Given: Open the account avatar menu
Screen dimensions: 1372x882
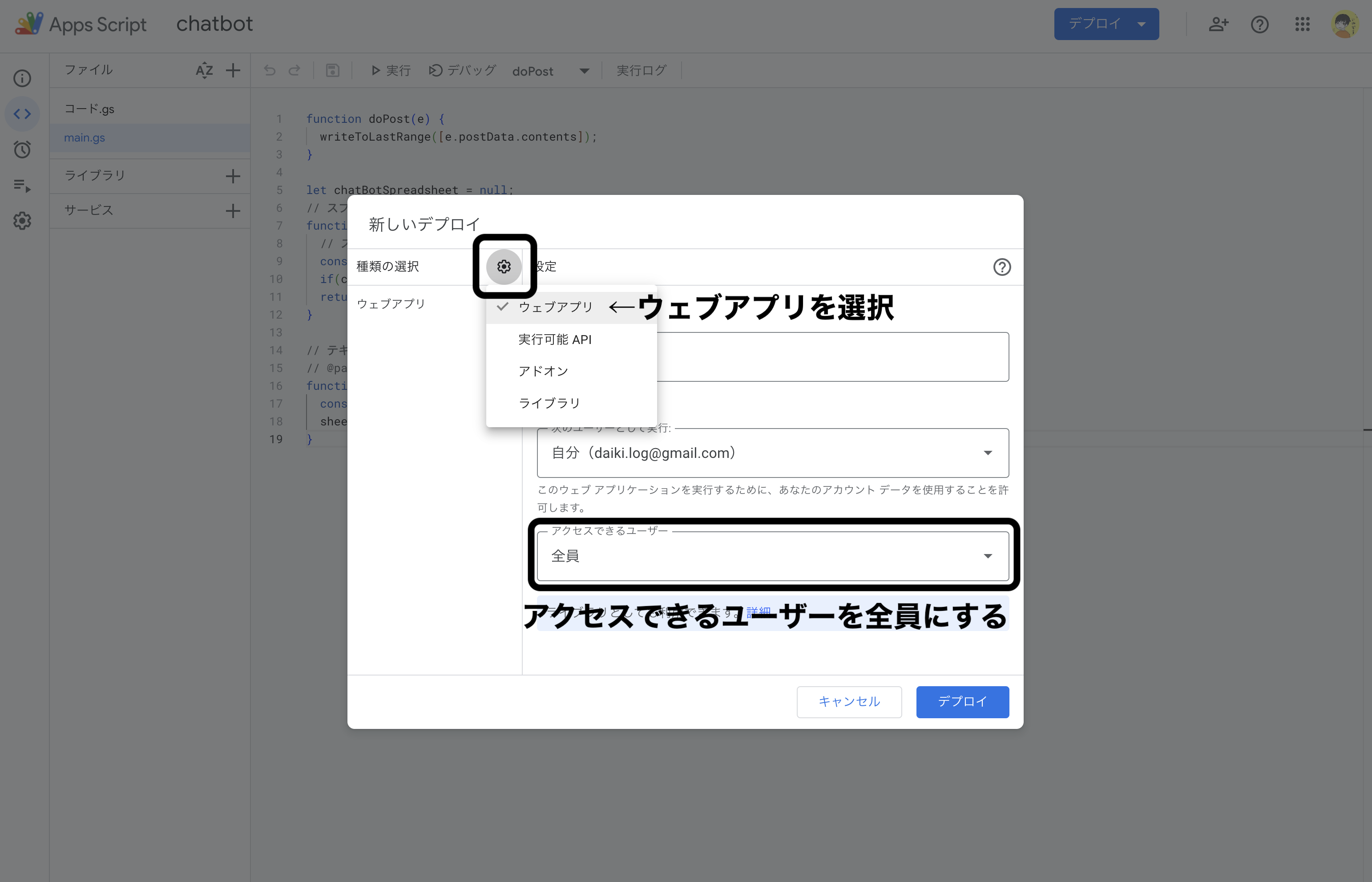Looking at the screenshot, I should (1344, 24).
